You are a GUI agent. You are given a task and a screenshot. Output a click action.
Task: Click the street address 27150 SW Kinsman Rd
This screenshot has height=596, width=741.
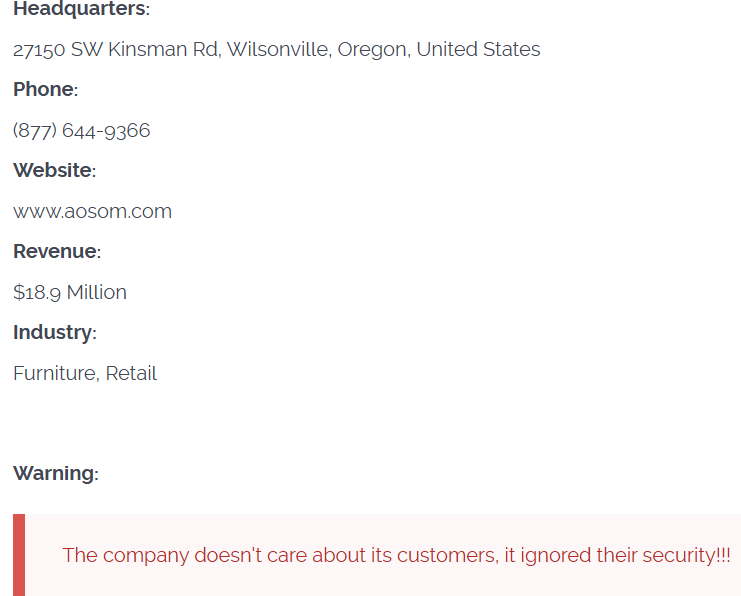(116, 49)
